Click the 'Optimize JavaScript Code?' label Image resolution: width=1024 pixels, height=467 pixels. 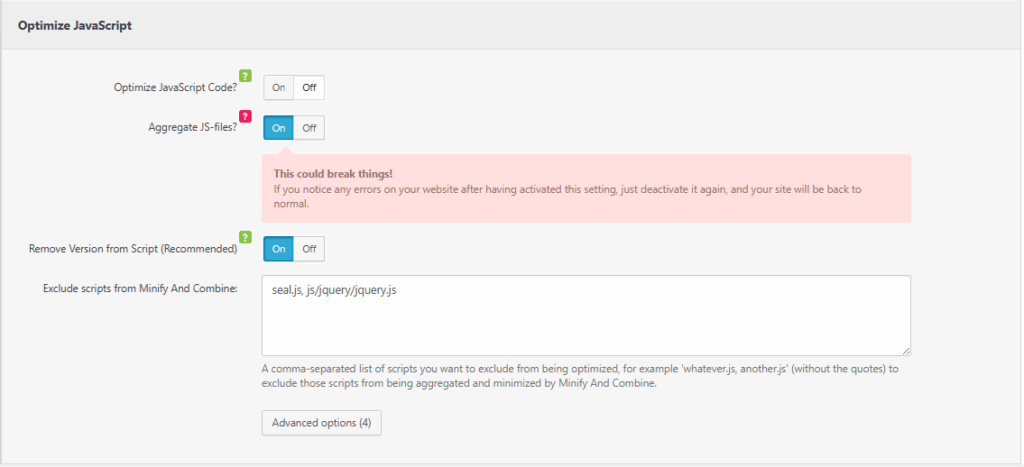[x=175, y=87]
